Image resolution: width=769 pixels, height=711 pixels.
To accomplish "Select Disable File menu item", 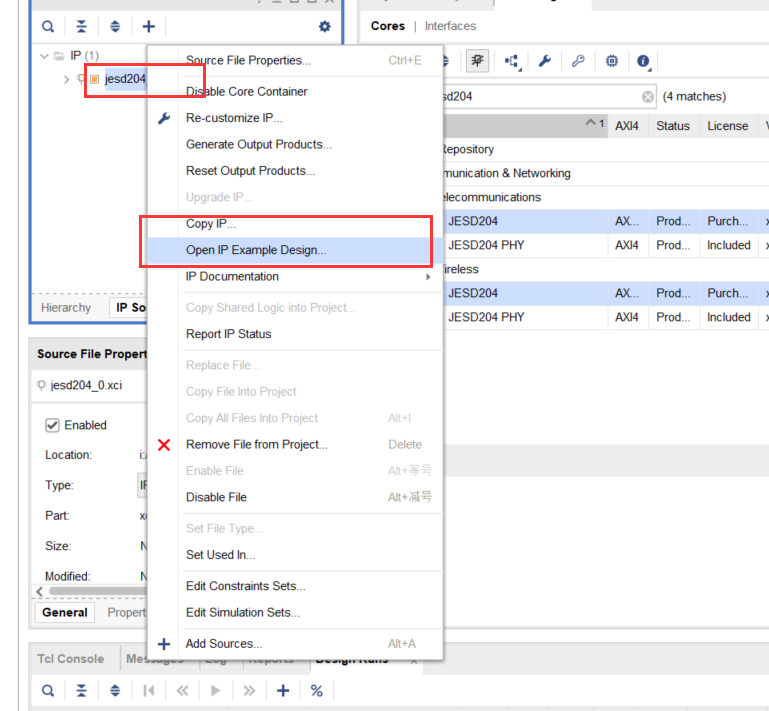I will (x=295, y=497).
